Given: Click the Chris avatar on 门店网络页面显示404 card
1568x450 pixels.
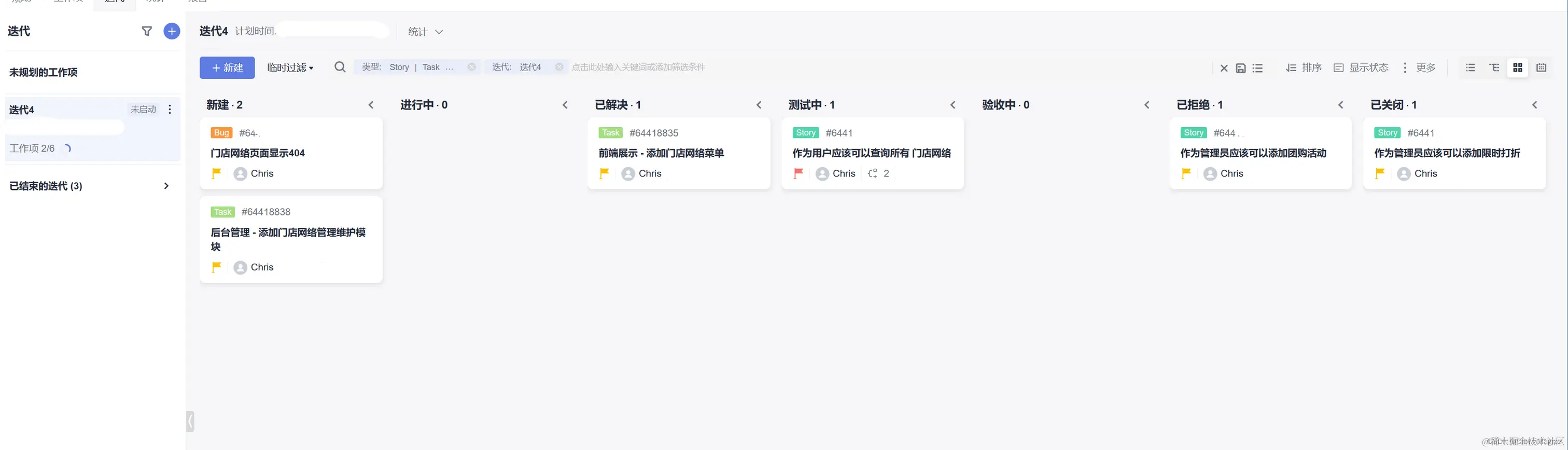Looking at the screenshot, I should coord(241,174).
